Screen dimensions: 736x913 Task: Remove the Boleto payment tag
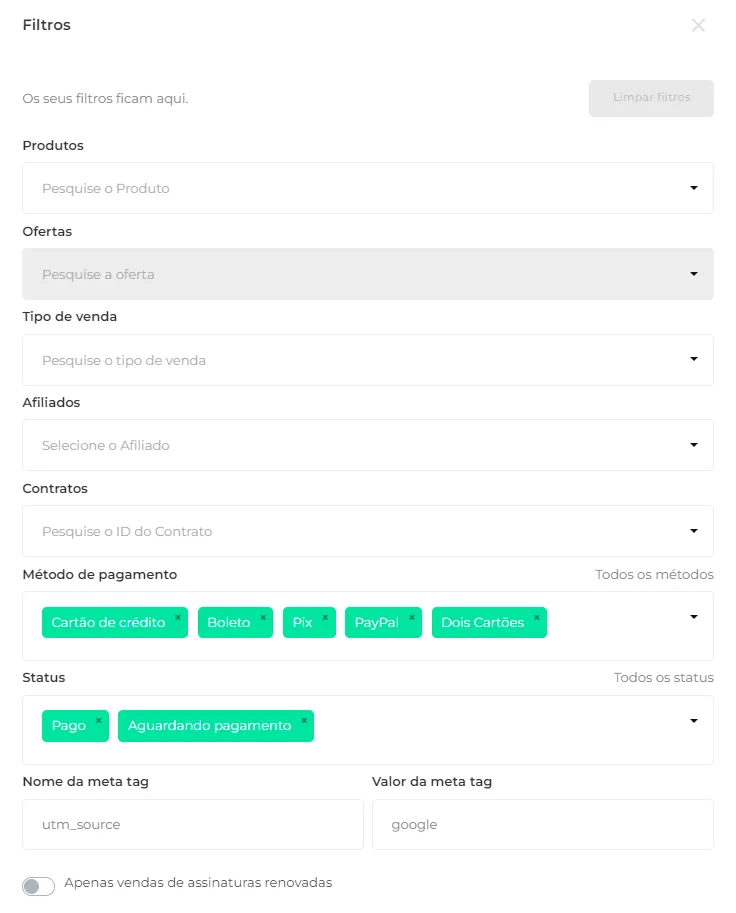pyautogui.click(x=263, y=618)
